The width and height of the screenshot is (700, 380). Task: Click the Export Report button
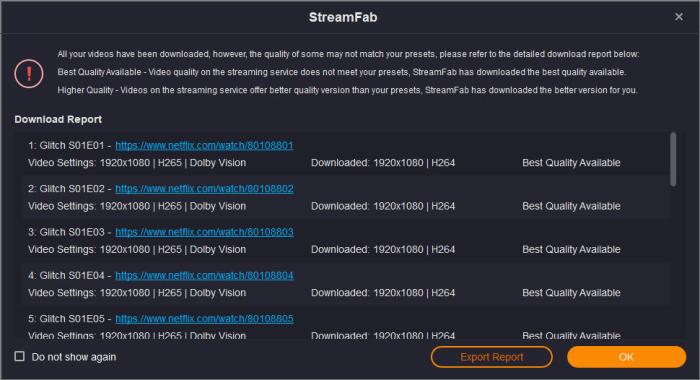coord(492,357)
